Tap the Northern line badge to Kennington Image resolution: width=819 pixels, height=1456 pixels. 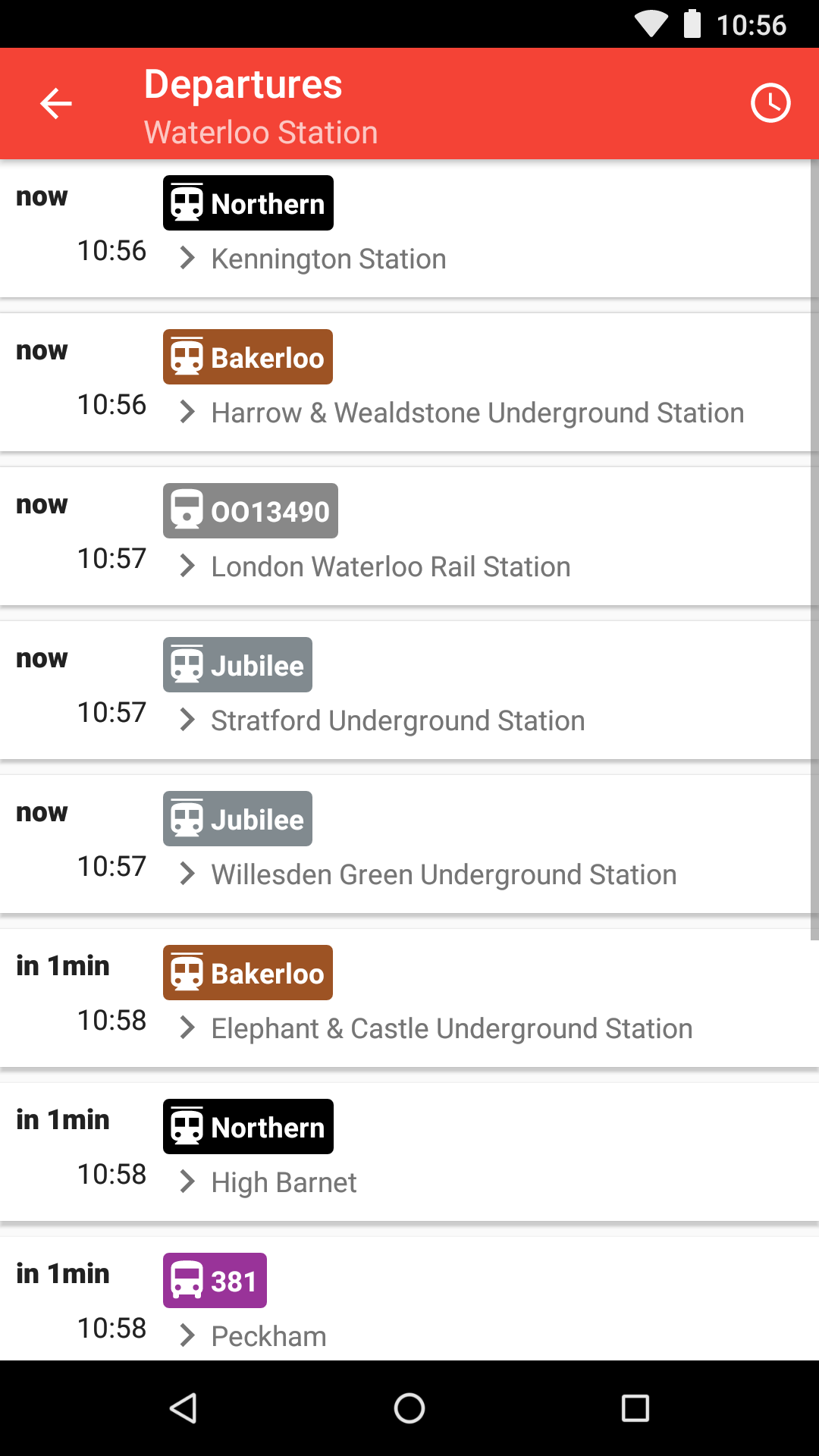coord(248,203)
